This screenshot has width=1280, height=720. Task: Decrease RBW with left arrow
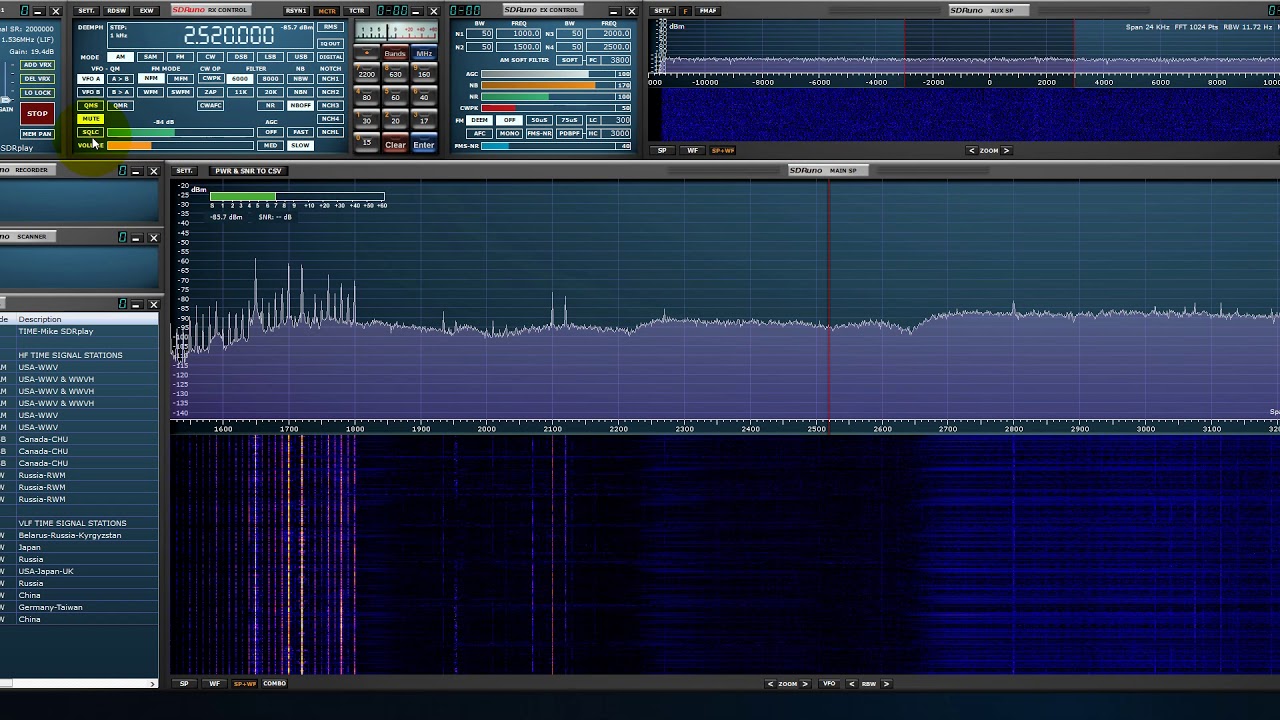(x=852, y=684)
